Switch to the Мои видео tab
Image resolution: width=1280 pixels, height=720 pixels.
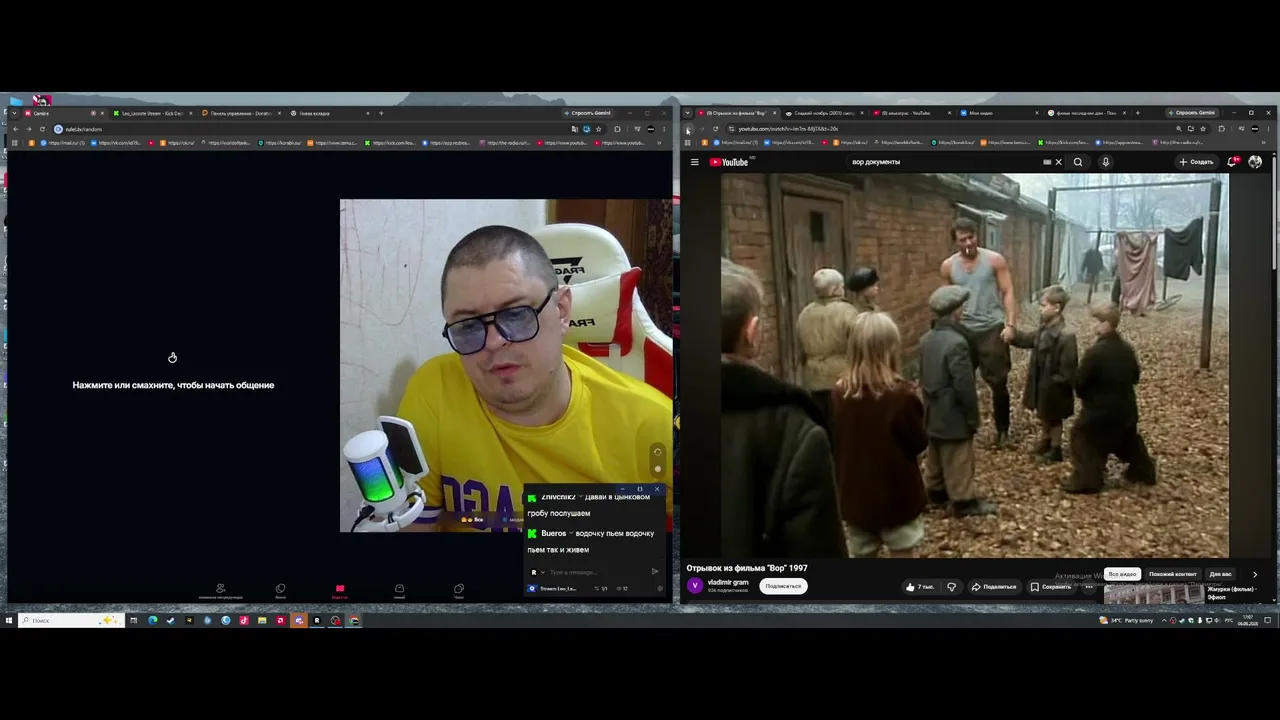(1000, 113)
